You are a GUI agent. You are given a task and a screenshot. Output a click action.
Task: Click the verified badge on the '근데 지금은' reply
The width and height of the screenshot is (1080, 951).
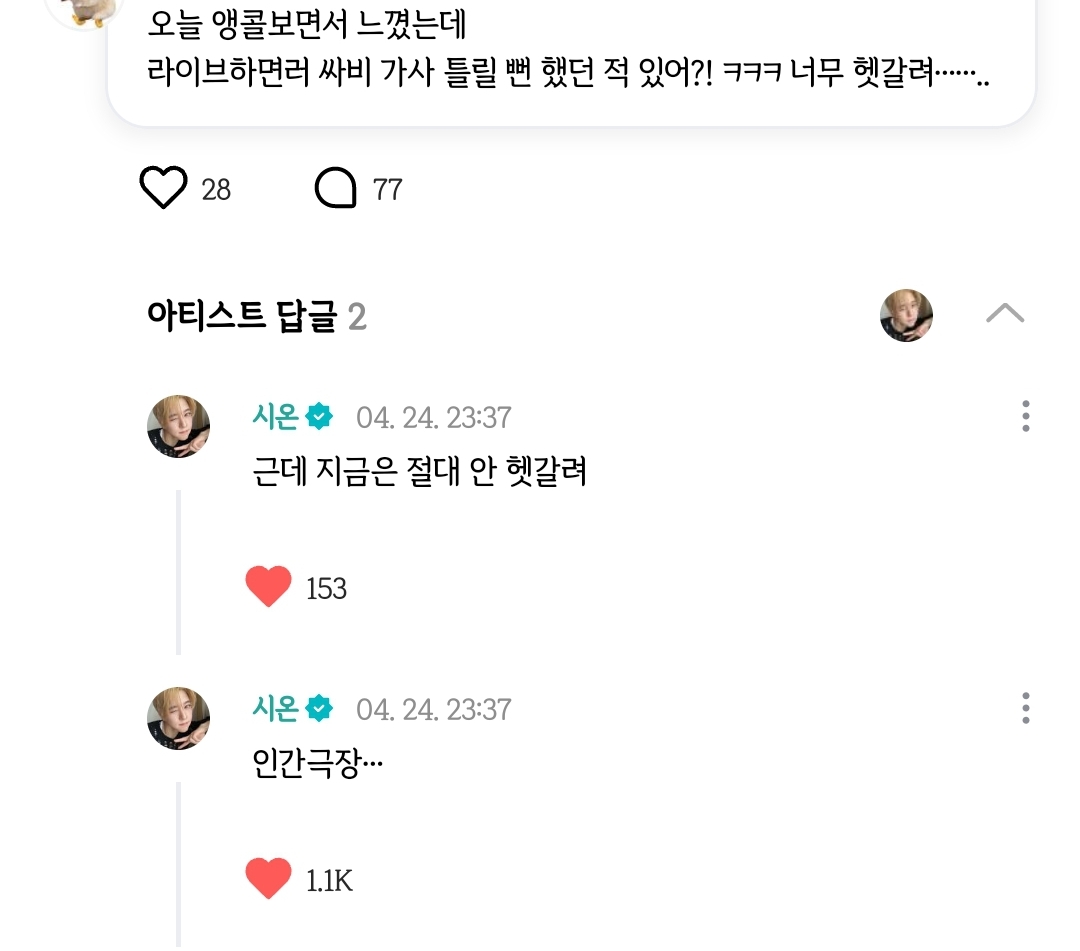pyautogui.click(x=319, y=417)
